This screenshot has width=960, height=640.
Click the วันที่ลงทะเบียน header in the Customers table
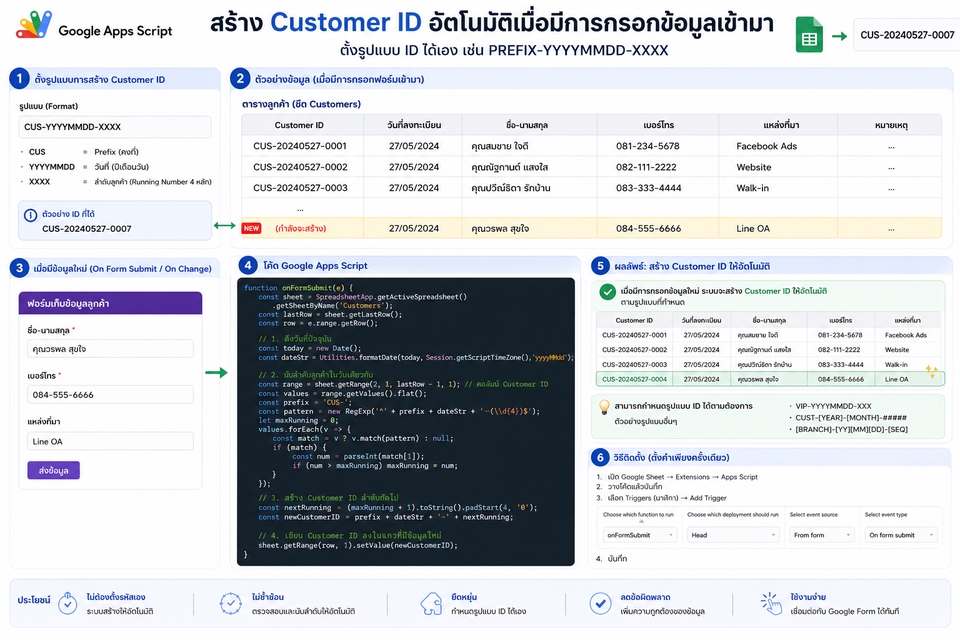414,125
